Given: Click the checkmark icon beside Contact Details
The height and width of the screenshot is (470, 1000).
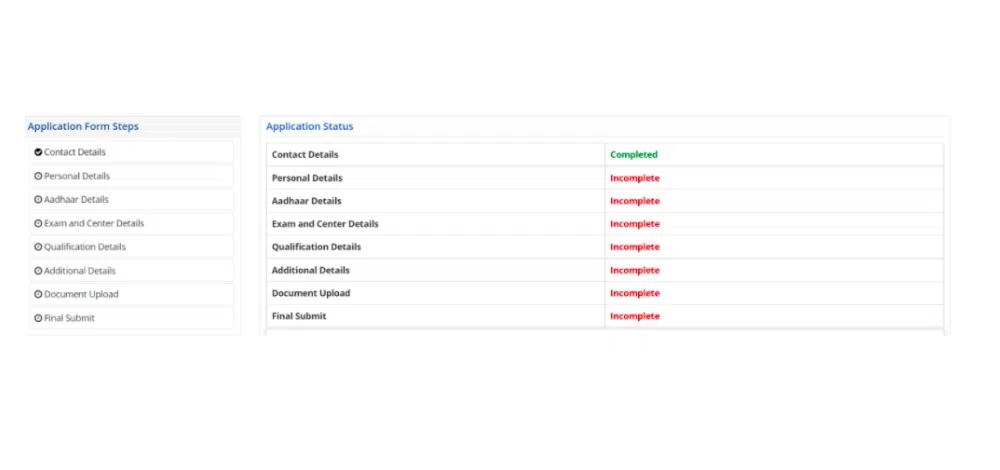Looking at the screenshot, I should [x=38, y=152].
